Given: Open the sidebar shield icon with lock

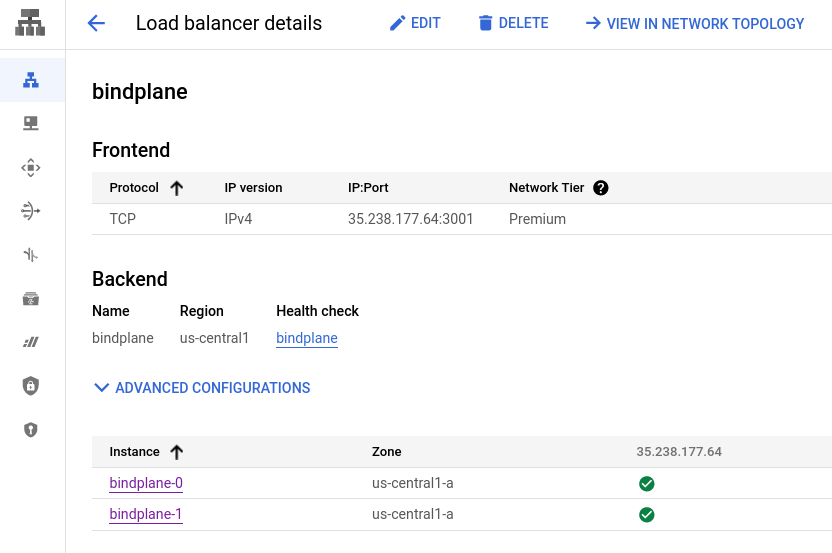Looking at the screenshot, I should point(31,386).
